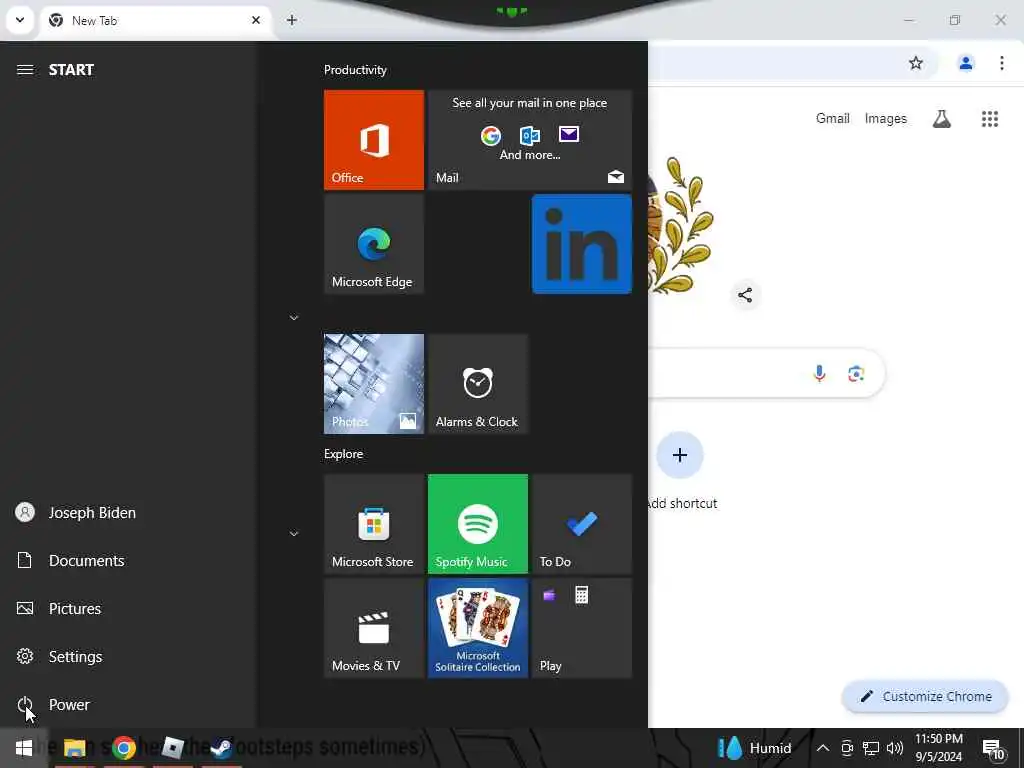Viewport: 1024px width, 768px height.
Task: Open Roblox from the taskbar
Action: [x=172, y=748]
